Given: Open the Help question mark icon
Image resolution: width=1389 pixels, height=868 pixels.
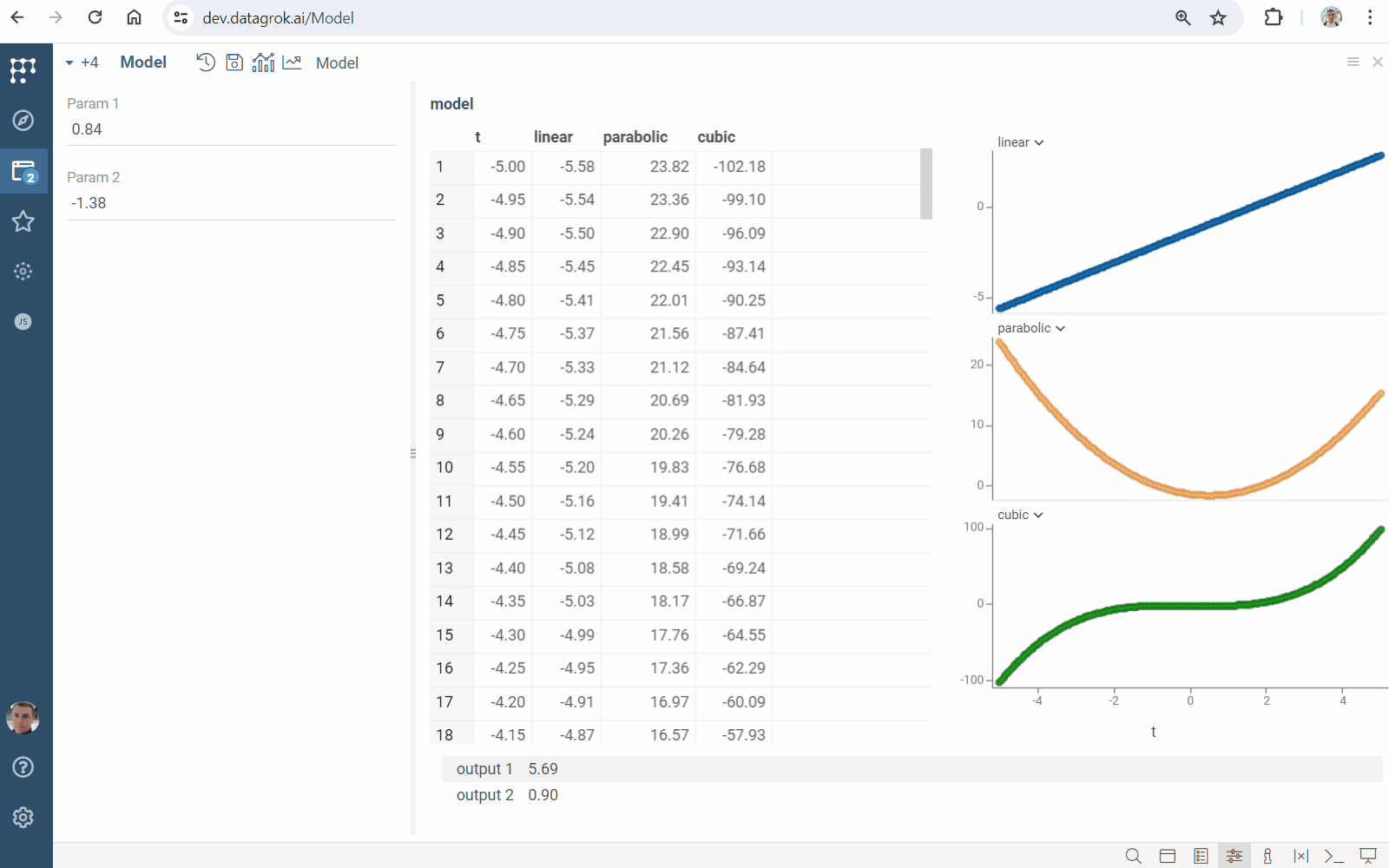Looking at the screenshot, I should point(23,767).
